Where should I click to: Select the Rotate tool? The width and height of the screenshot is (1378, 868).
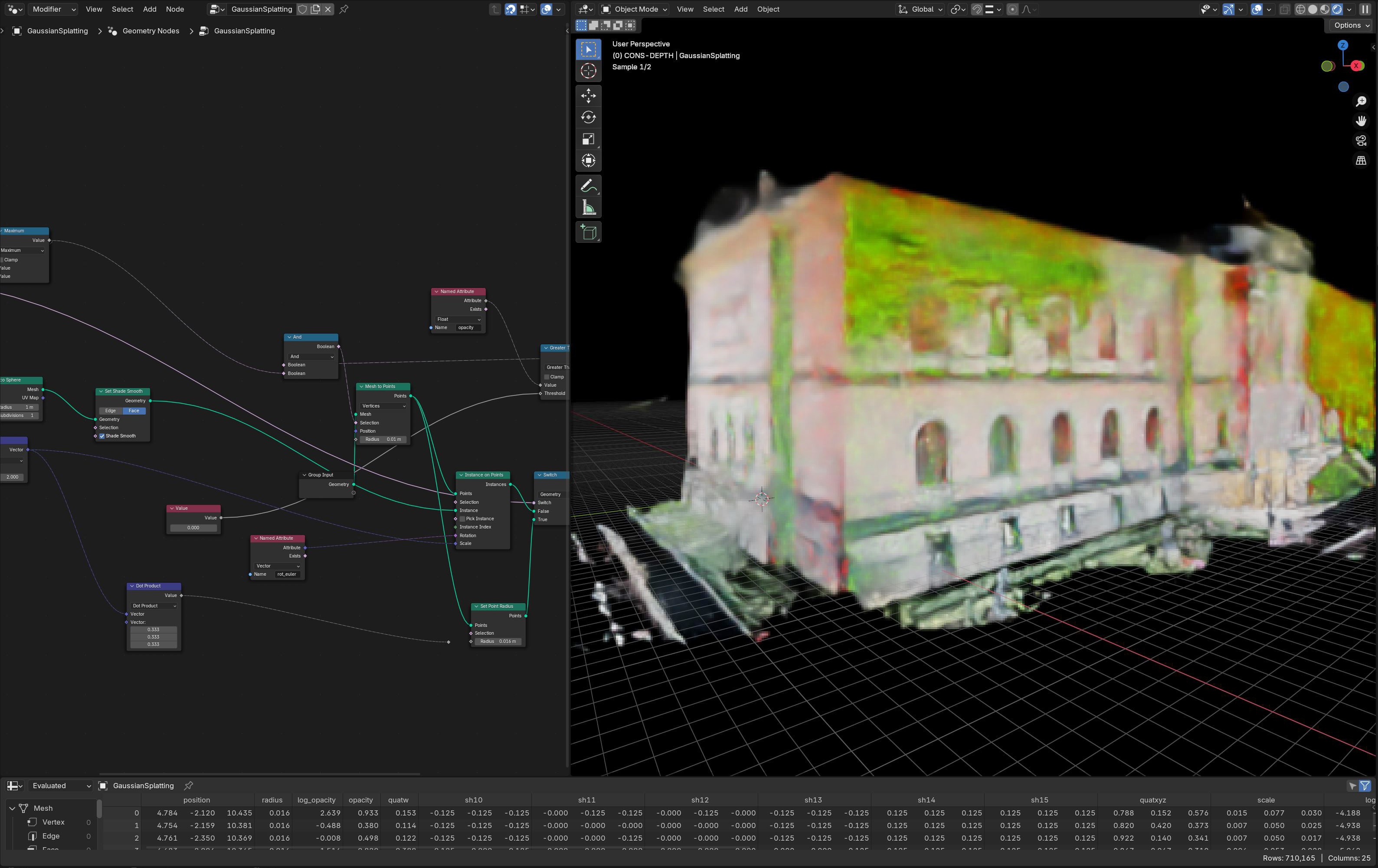pyautogui.click(x=588, y=117)
